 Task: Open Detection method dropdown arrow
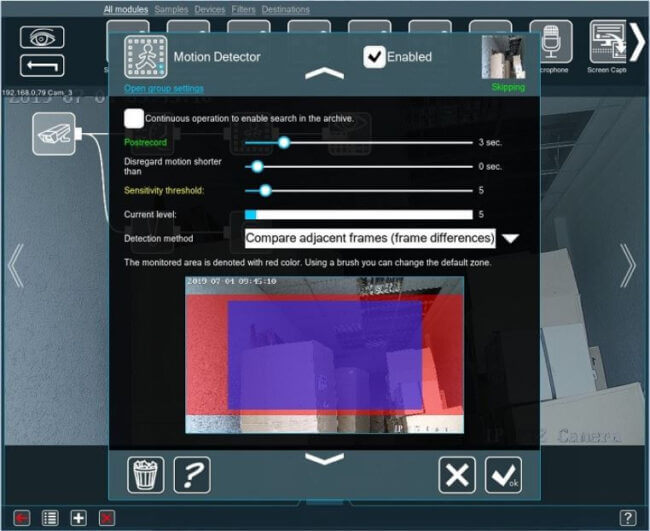(510, 238)
